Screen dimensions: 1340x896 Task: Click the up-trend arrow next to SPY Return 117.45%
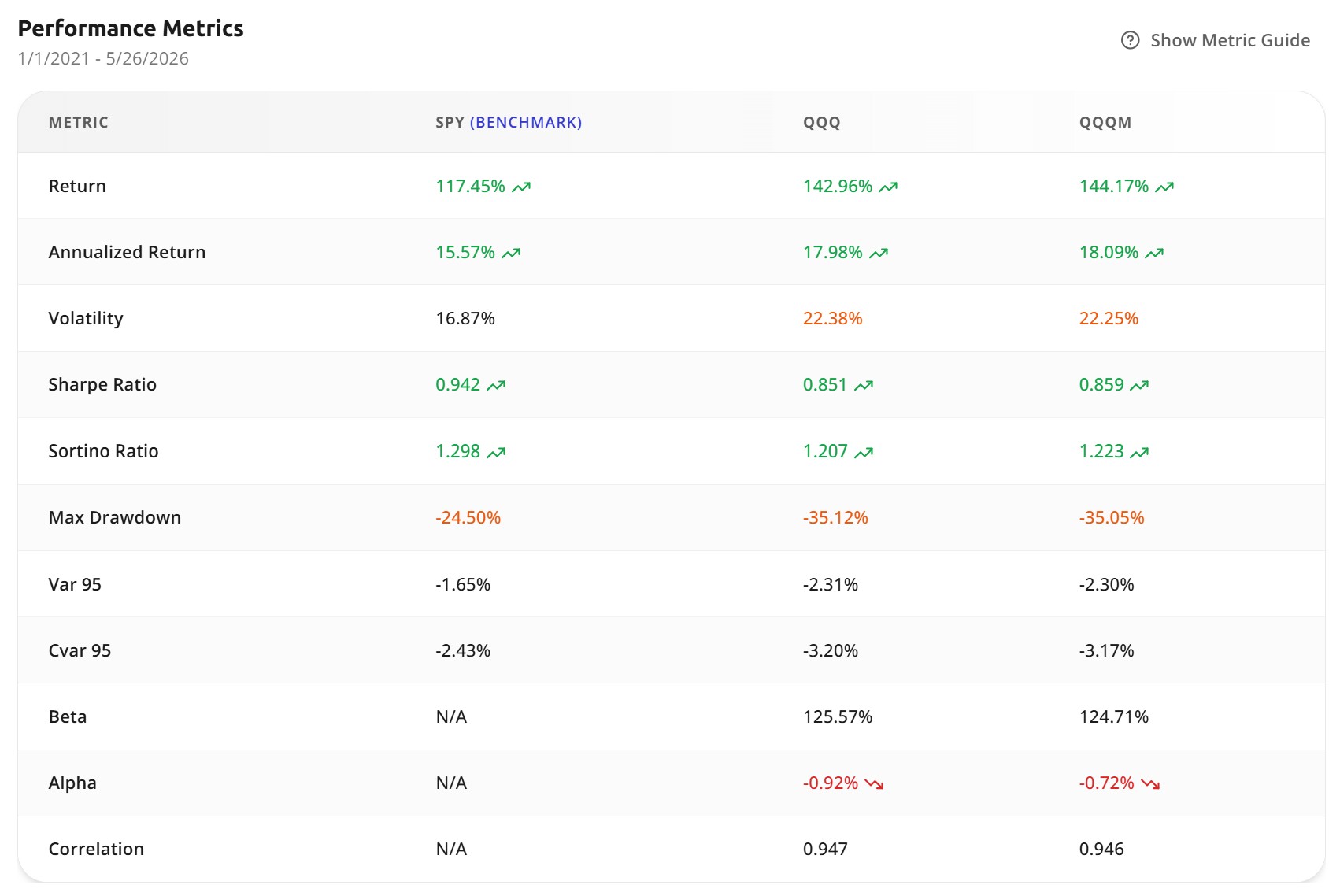pos(521,187)
